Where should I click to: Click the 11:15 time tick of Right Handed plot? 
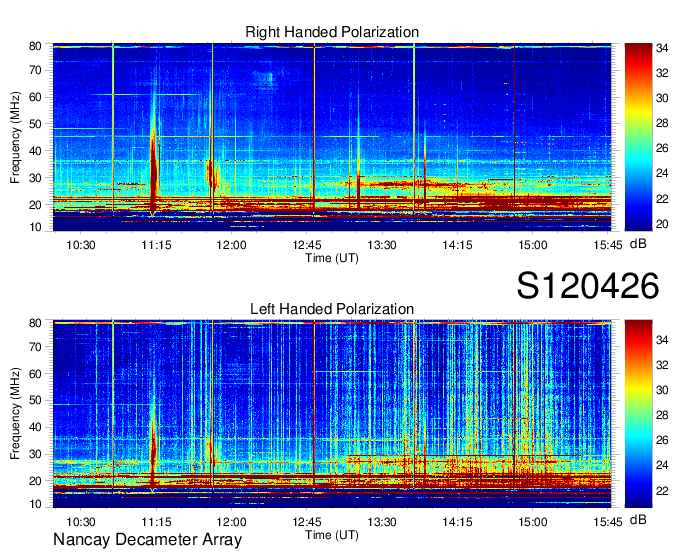156,245
